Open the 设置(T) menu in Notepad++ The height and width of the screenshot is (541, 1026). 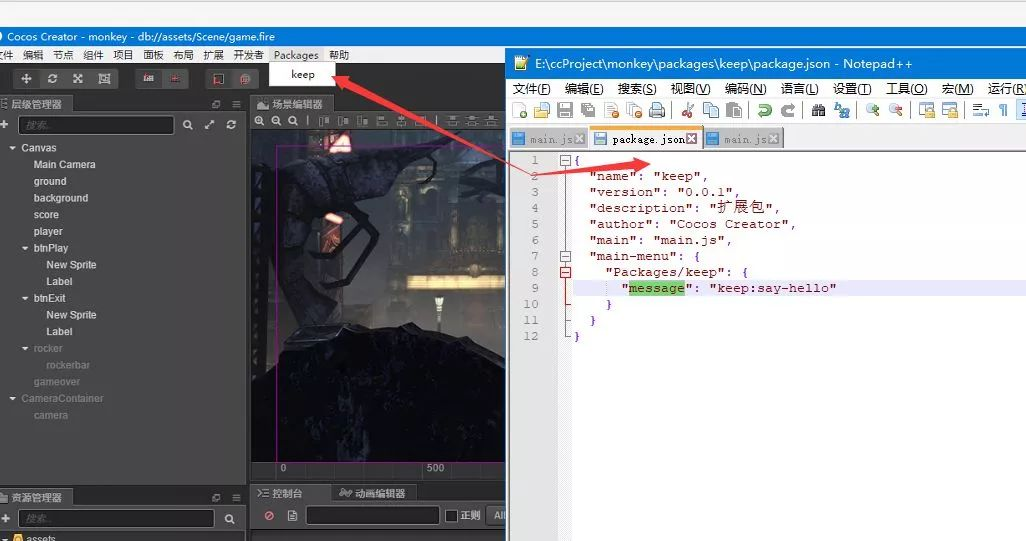click(852, 88)
